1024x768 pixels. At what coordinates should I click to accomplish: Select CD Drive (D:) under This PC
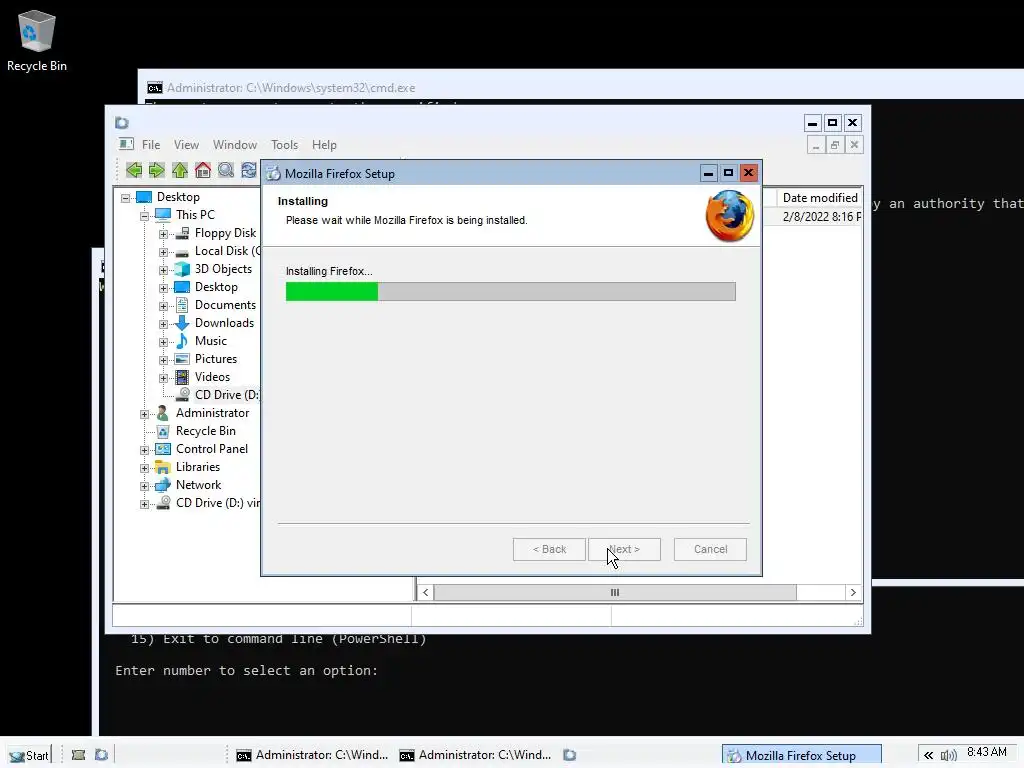point(227,394)
